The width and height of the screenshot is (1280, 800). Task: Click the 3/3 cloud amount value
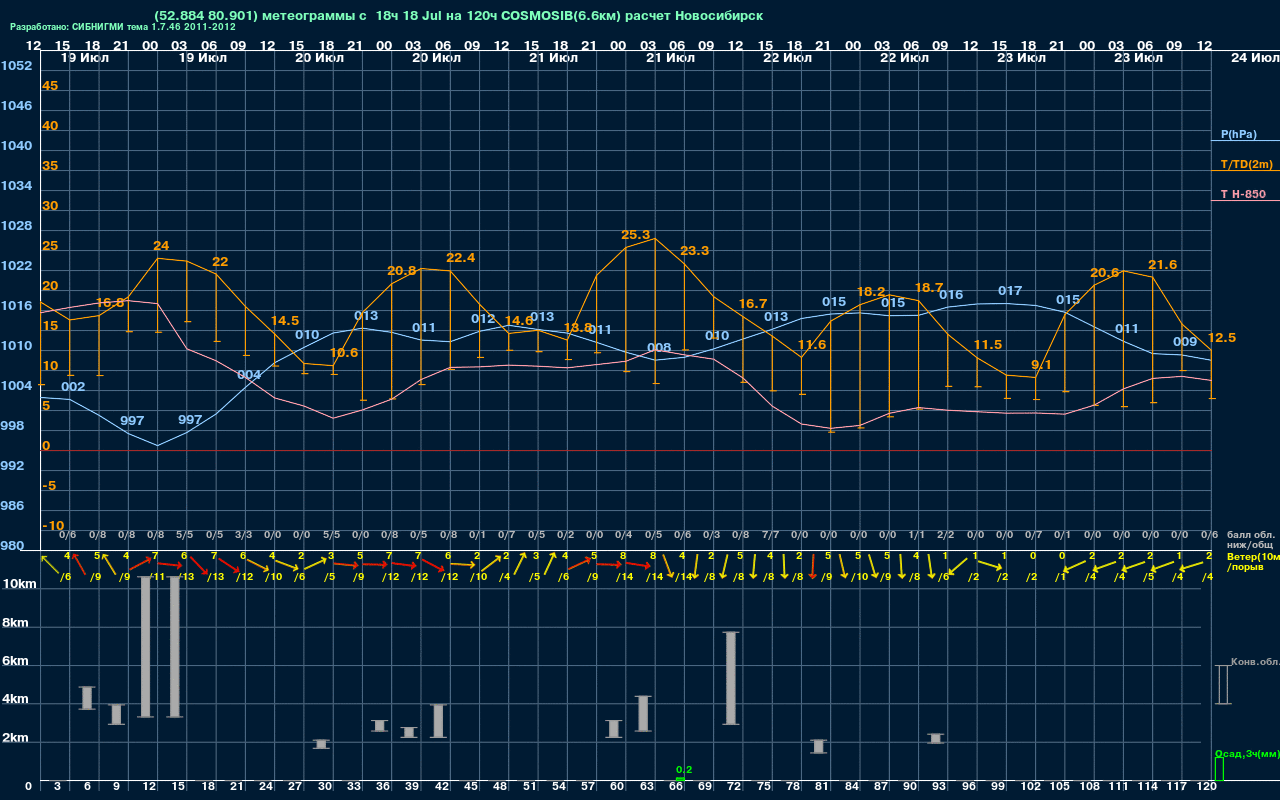coord(243,535)
